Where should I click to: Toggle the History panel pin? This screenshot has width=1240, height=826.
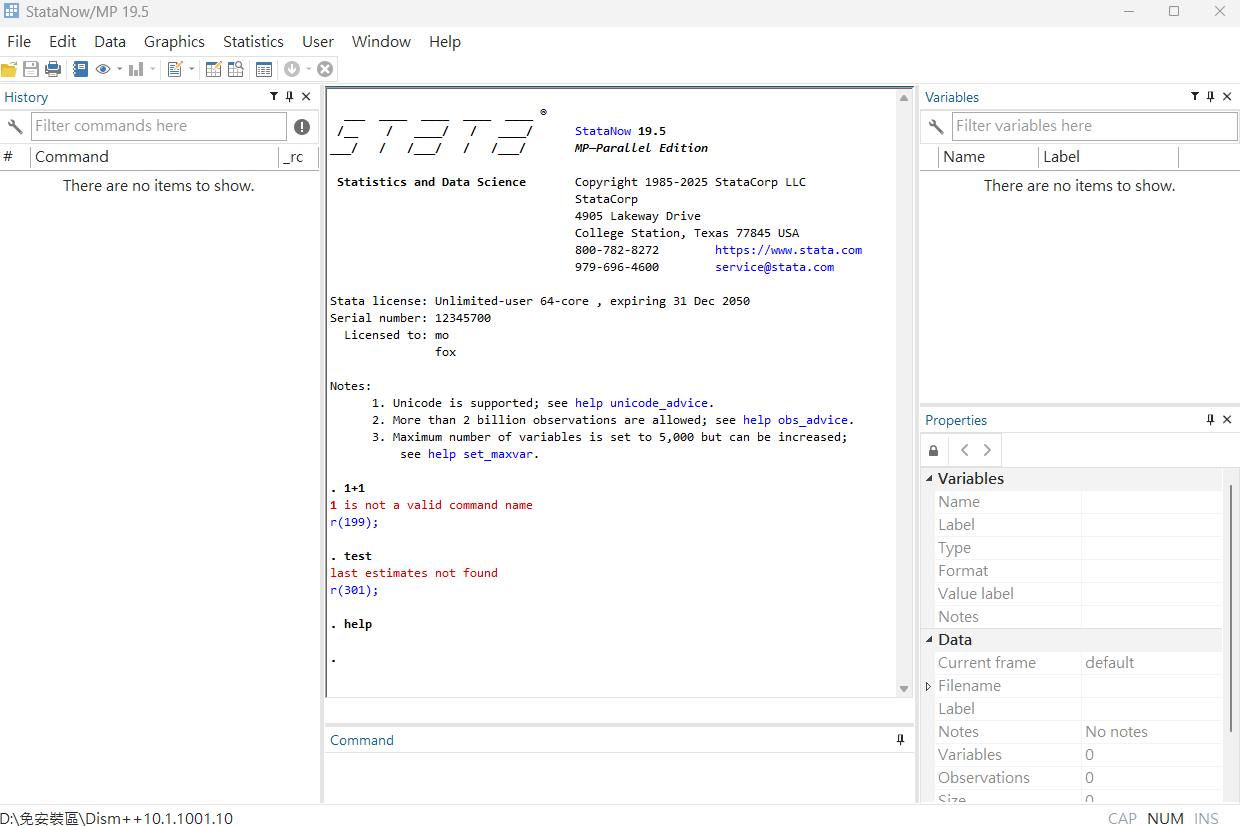pos(290,97)
